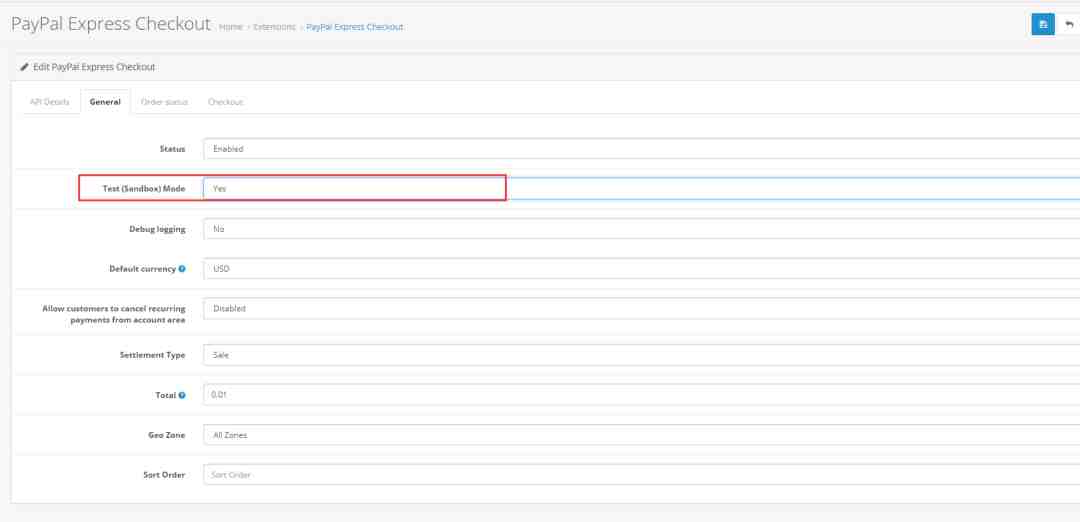Open the cancel recurring payments dropdown
Viewport: 1080px width, 522px height.
click(x=641, y=309)
